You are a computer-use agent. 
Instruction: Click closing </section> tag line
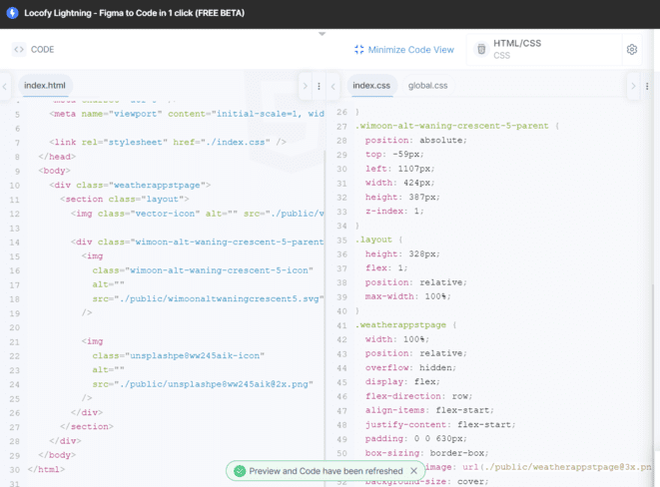click(86, 426)
